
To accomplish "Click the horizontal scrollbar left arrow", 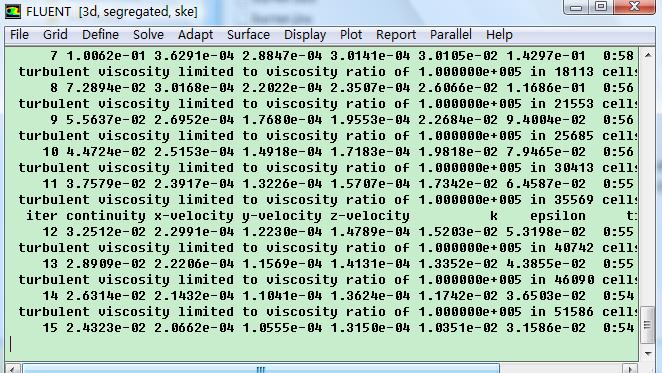I will tap(12, 369).
